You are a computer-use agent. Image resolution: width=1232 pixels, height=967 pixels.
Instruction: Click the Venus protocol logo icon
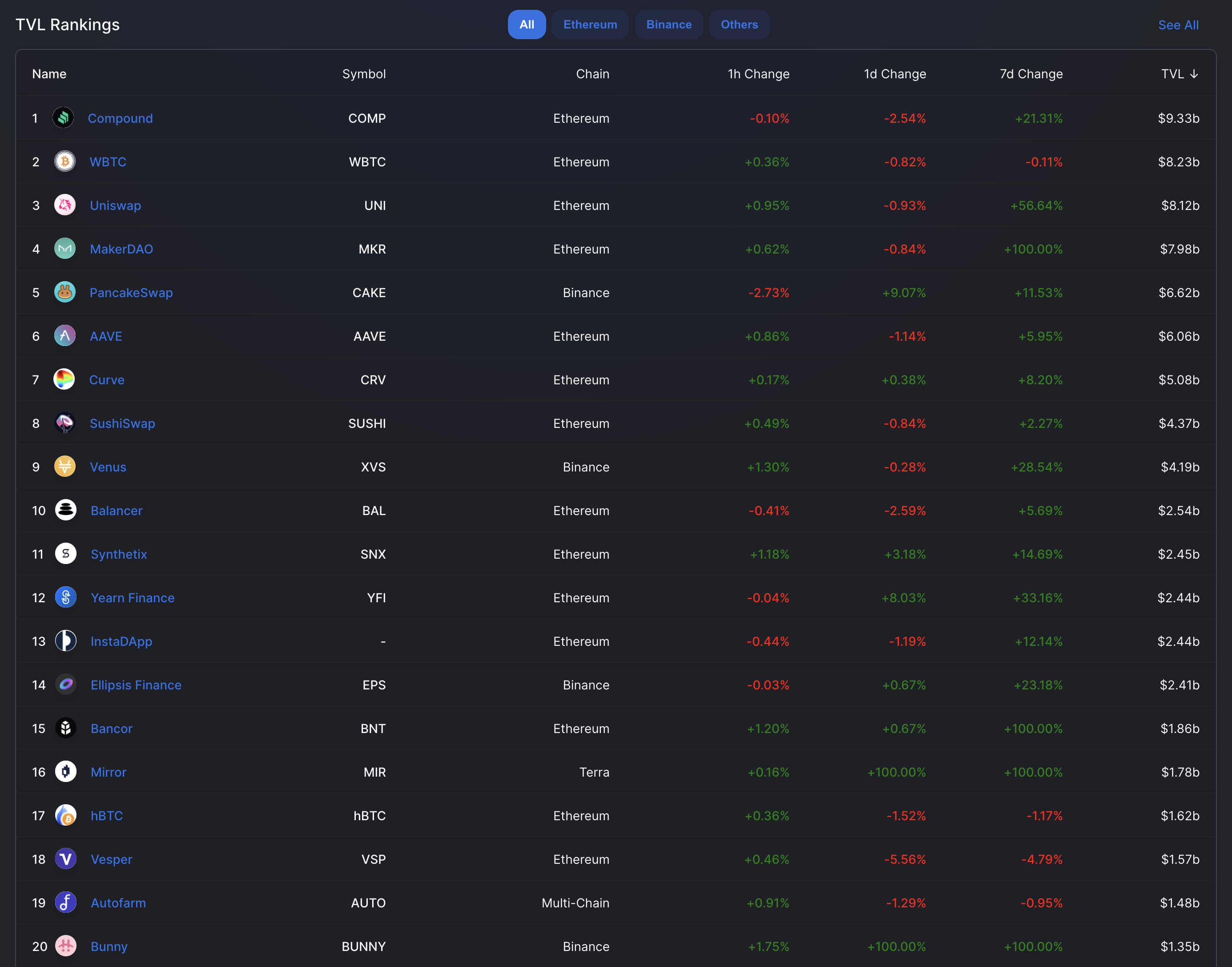click(x=64, y=467)
